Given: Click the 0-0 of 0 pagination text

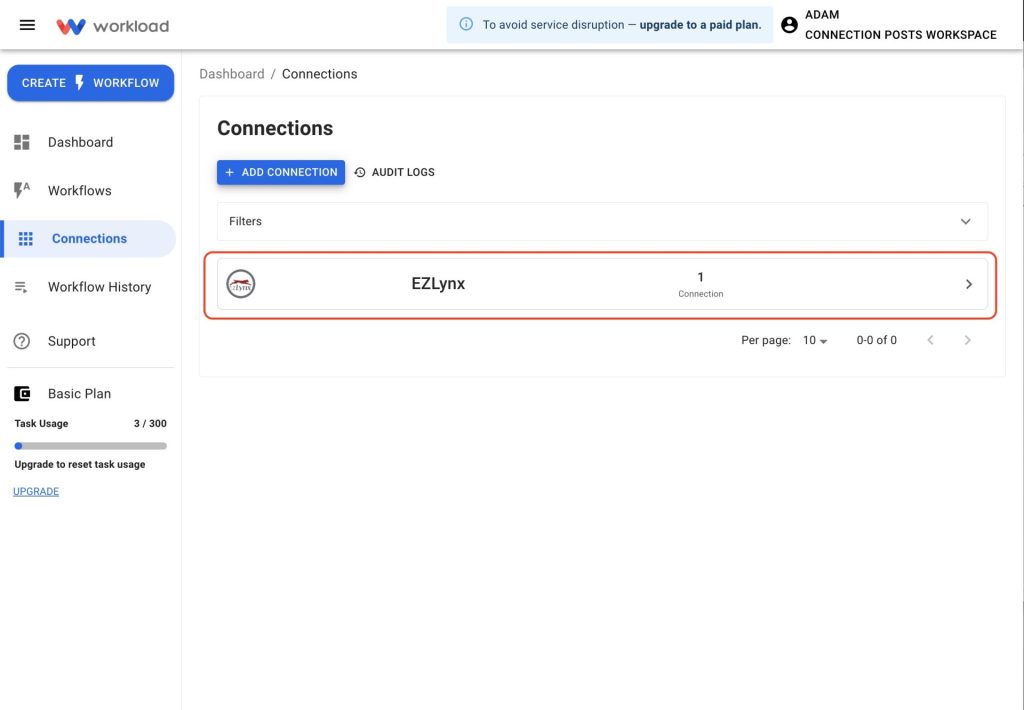Looking at the screenshot, I should point(876,340).
